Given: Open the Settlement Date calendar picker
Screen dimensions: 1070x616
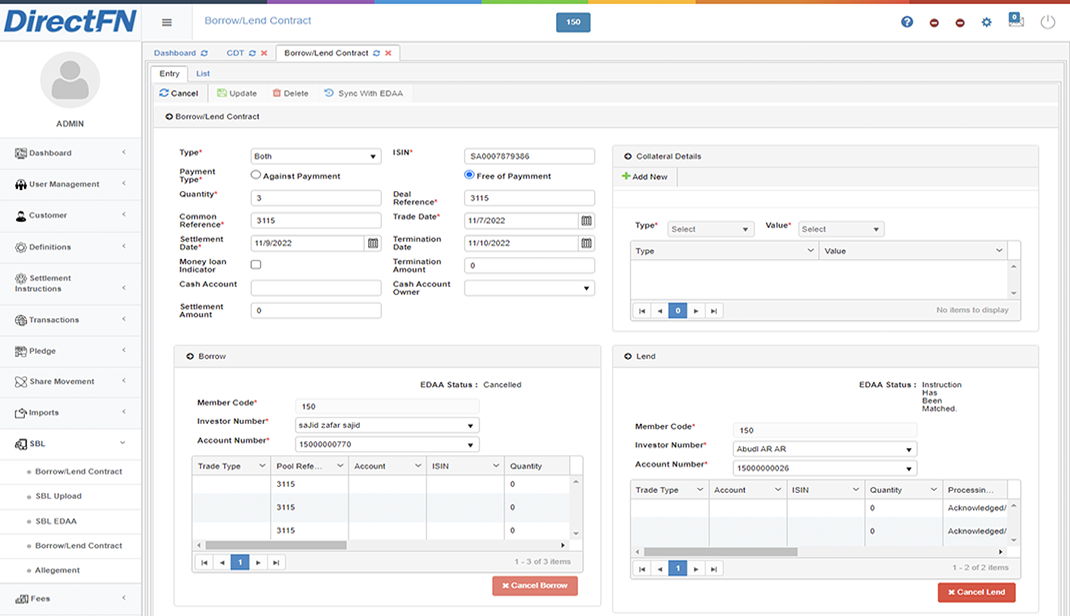Looking at the screenshot, I should [x=373, y=243].
